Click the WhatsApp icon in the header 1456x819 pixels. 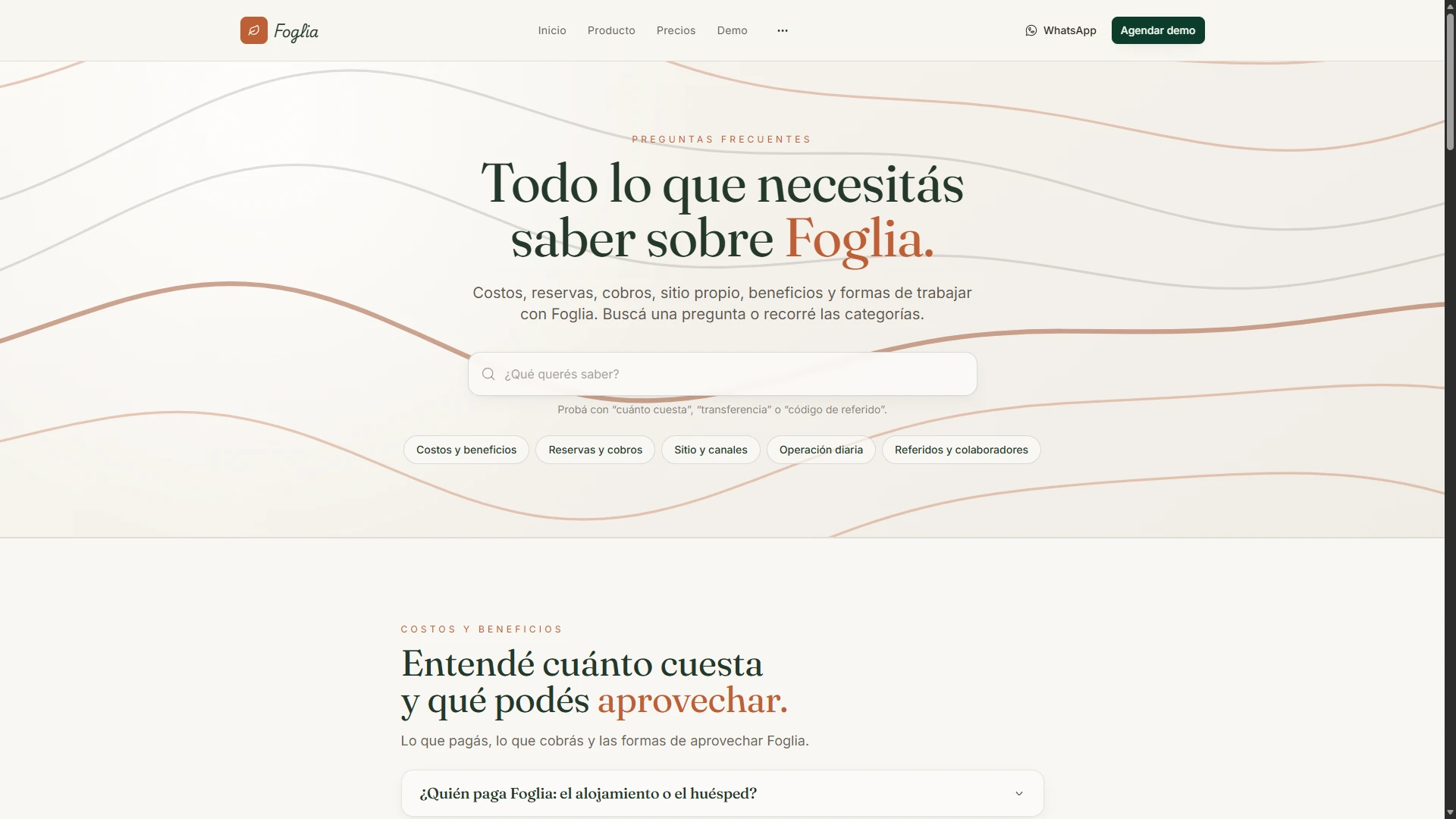[1031, 30]
